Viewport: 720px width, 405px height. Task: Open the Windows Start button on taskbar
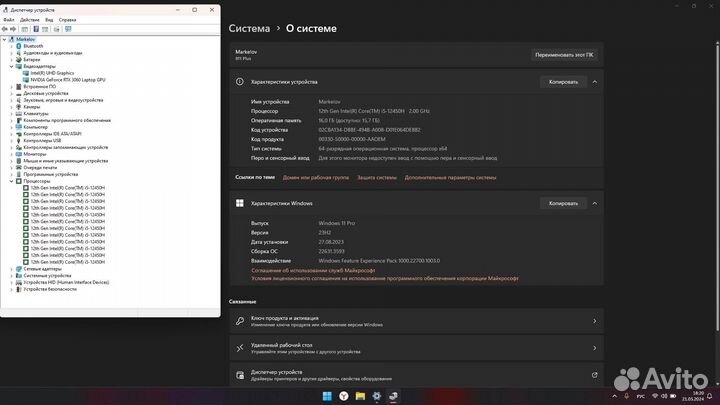(x=327, y=396)
